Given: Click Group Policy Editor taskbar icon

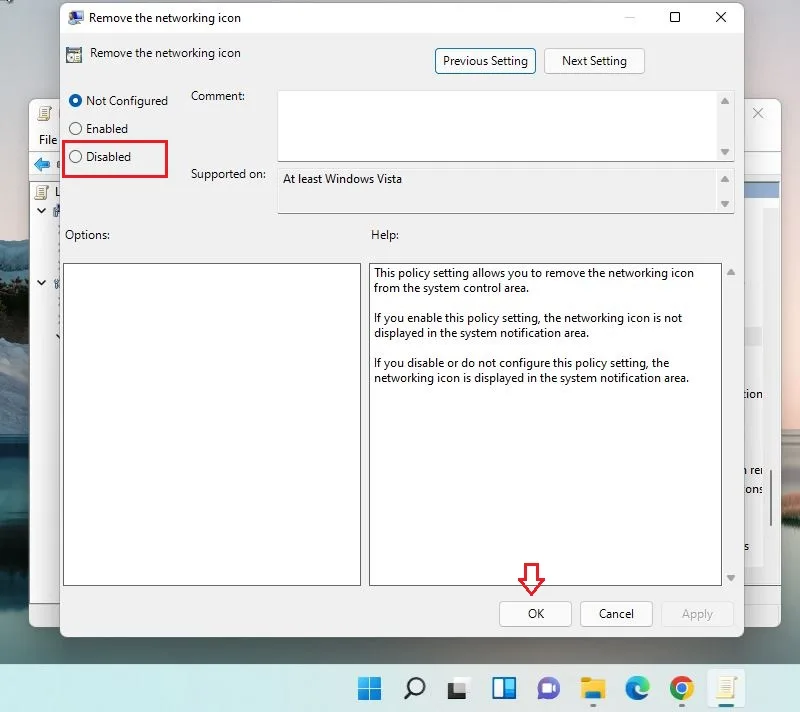Looking at the screenshot, I should tap(726, 688).
